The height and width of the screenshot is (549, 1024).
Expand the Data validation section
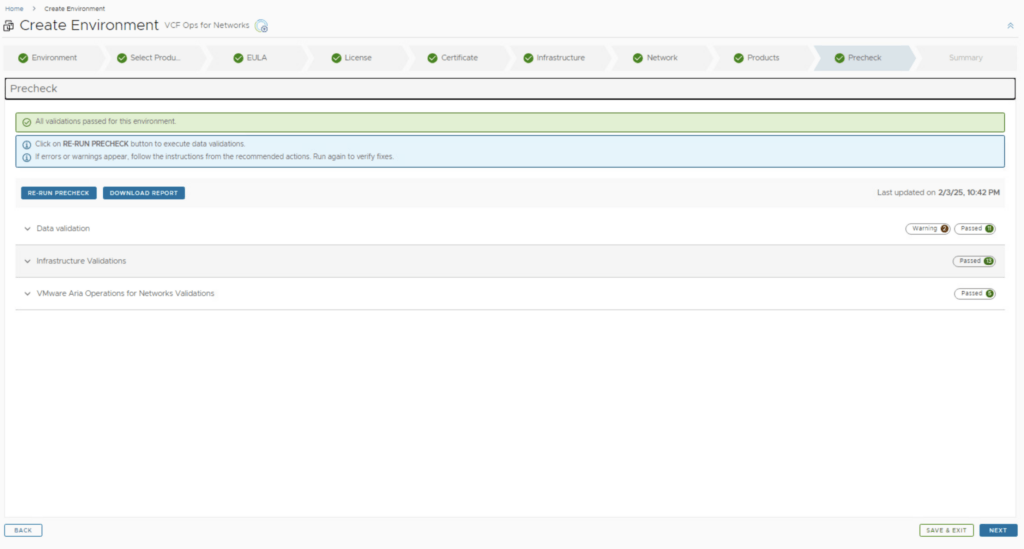(28, 229)
